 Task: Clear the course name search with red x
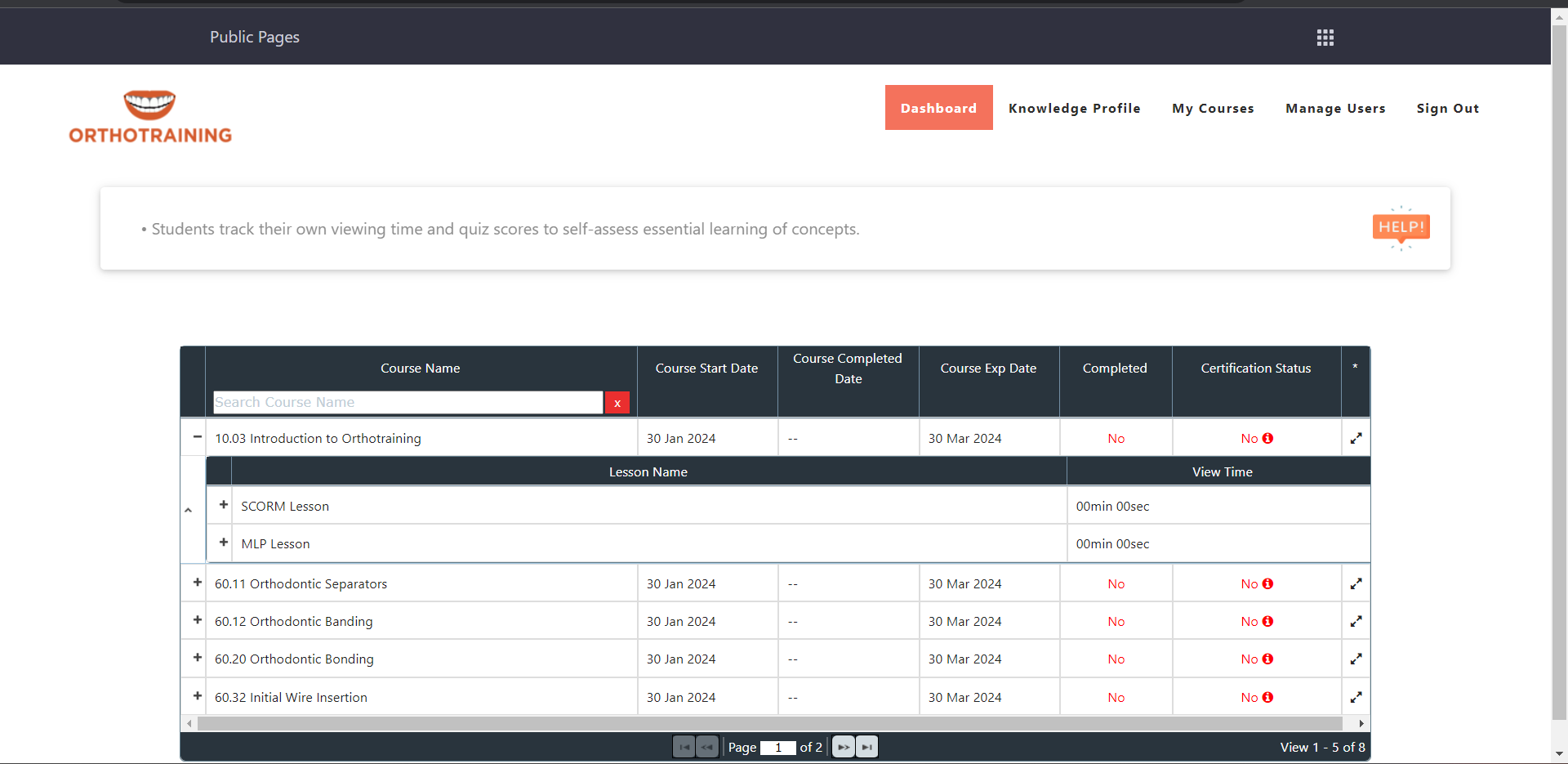[617, 403]
